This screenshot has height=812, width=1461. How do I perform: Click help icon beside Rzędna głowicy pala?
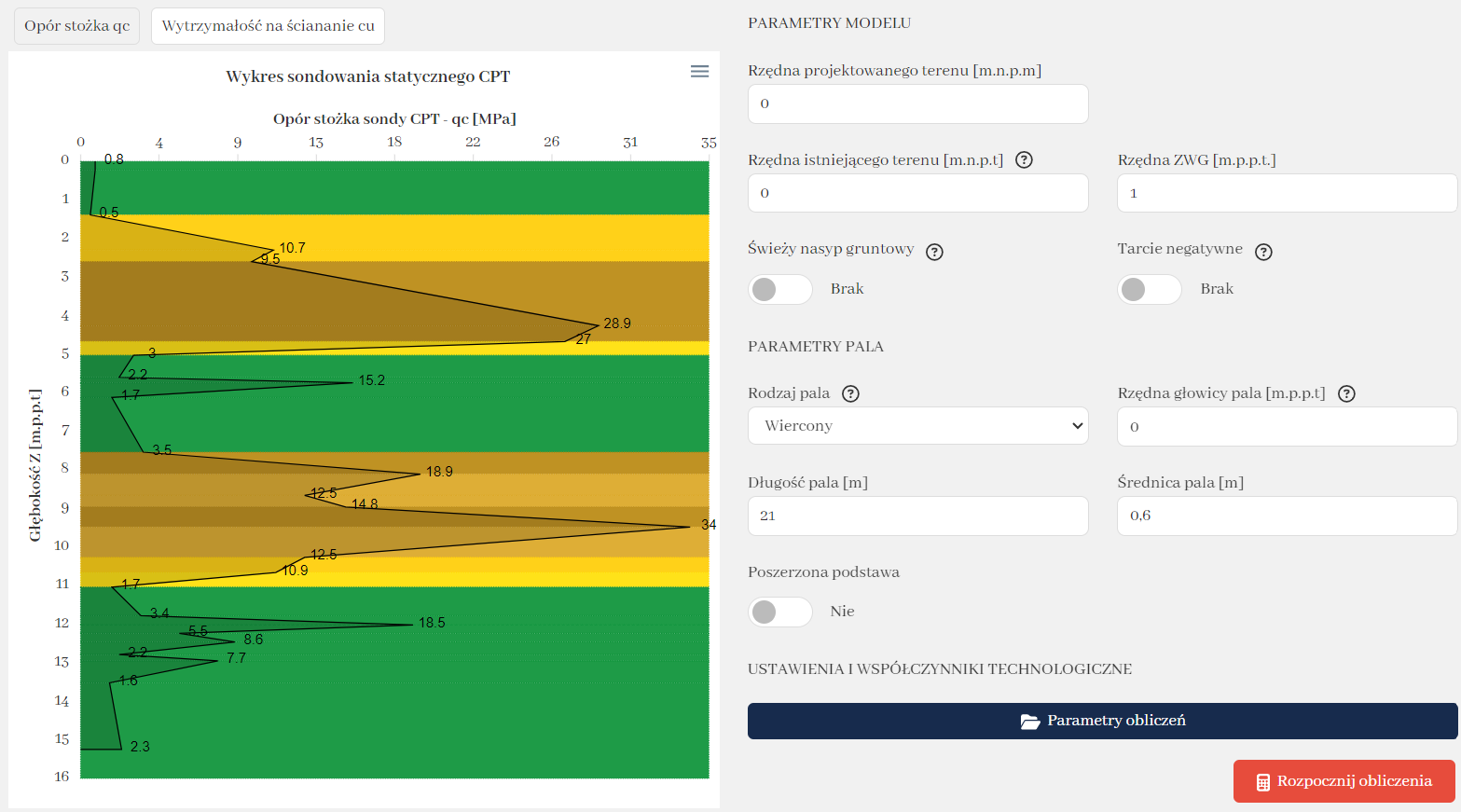tap(1346, 393)
